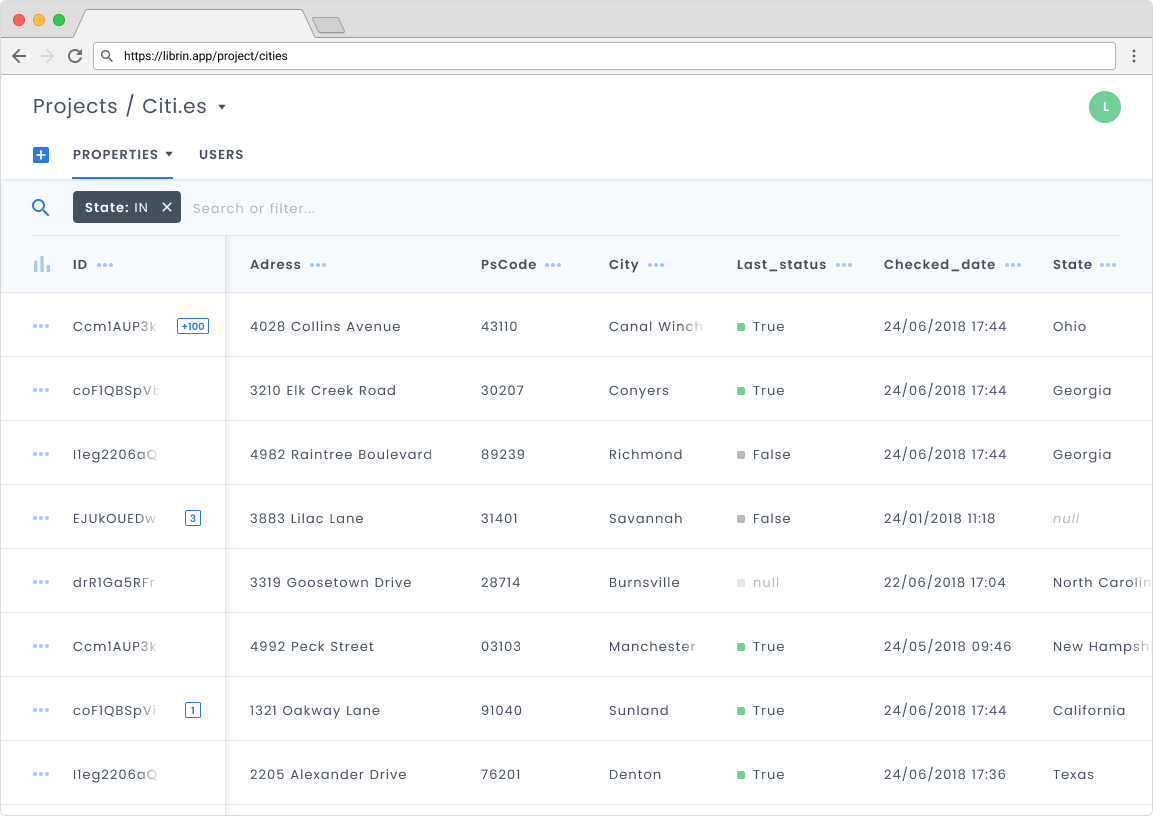The width and height of the screenshot is (1153, 816).
Task: Select address 3883 Lilac Lane
Action: click(307, 518)
